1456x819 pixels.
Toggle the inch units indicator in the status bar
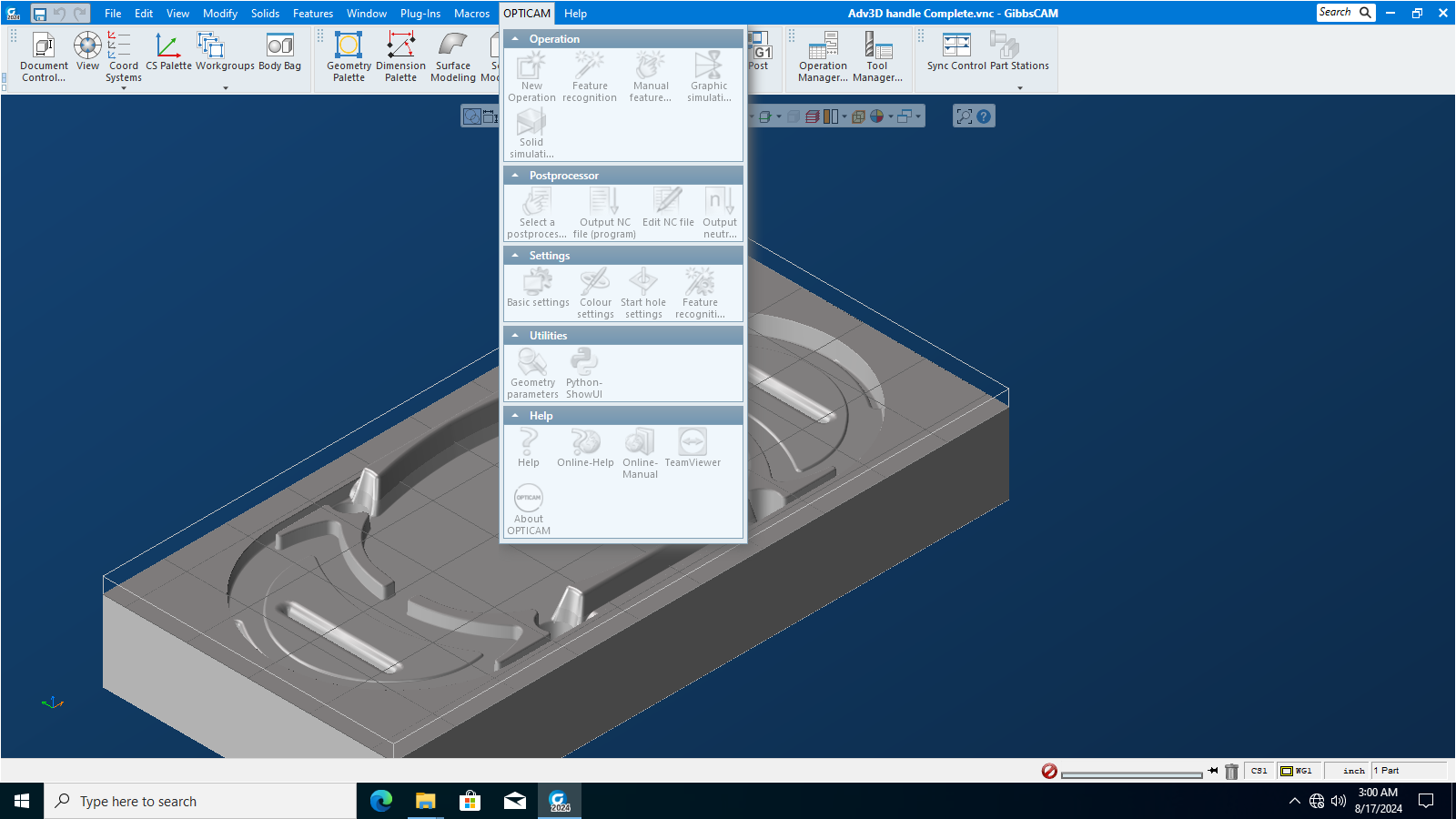(1353, 771)
